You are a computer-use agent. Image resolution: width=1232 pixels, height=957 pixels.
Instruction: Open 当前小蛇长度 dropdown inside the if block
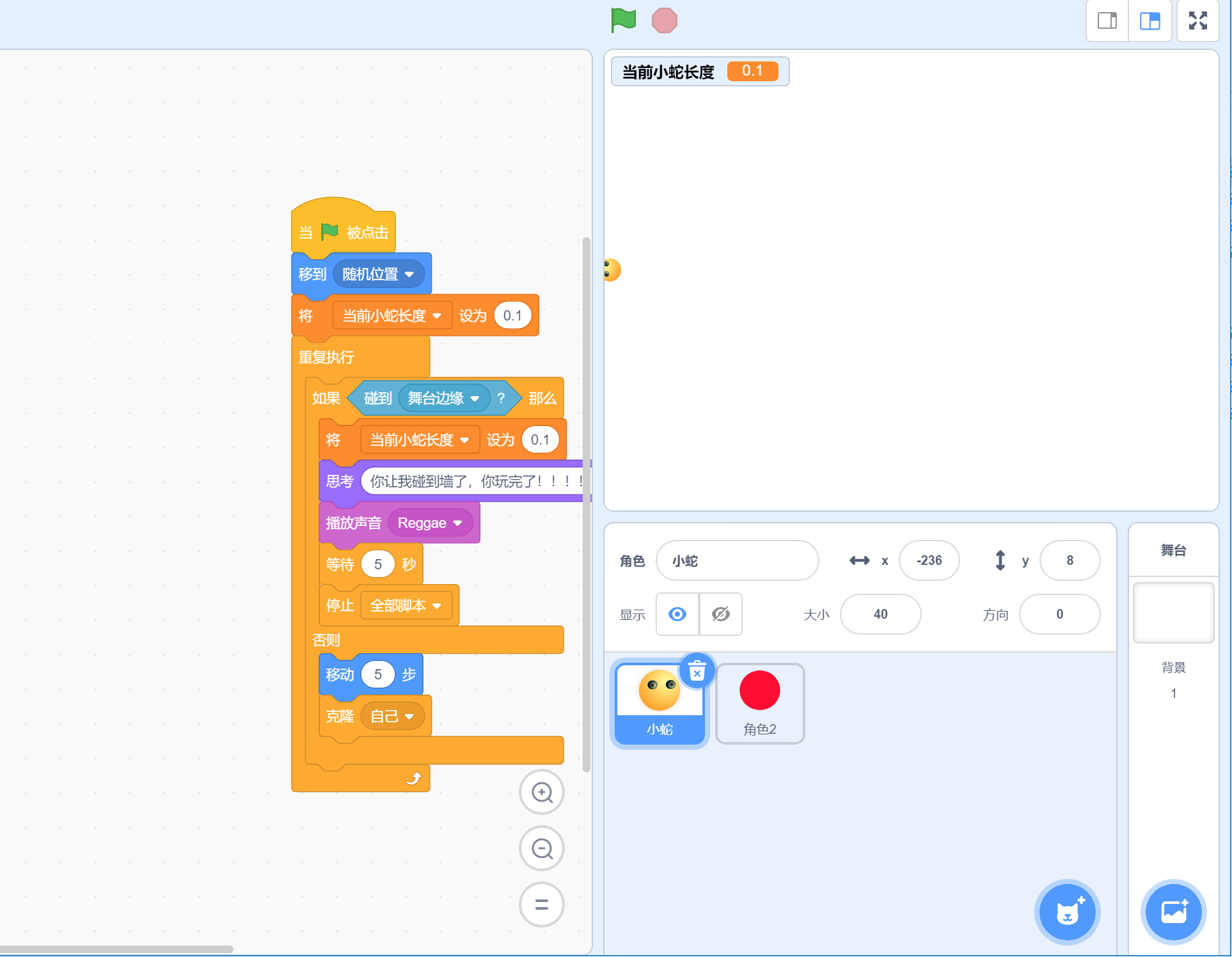[x=420, y=440]
